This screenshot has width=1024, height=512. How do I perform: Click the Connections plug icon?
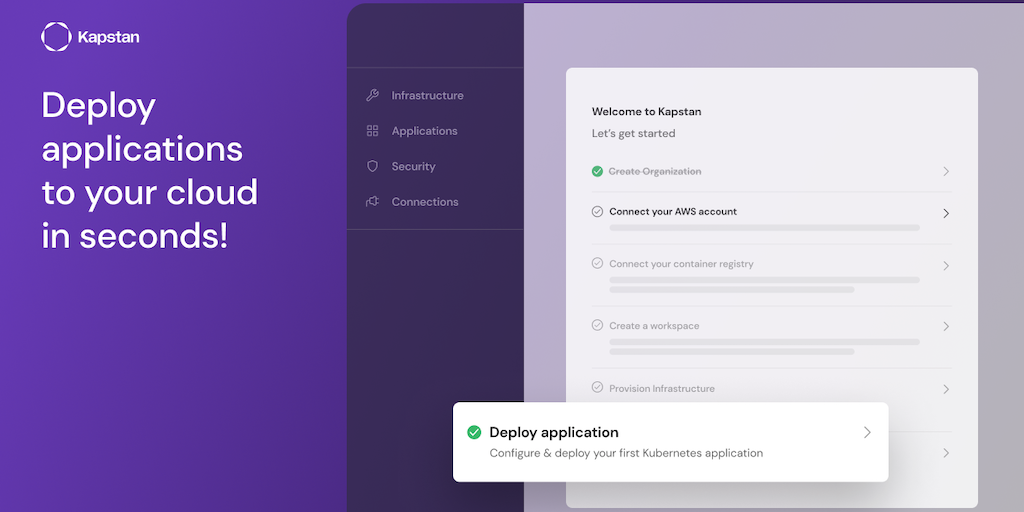coord(373,202)
